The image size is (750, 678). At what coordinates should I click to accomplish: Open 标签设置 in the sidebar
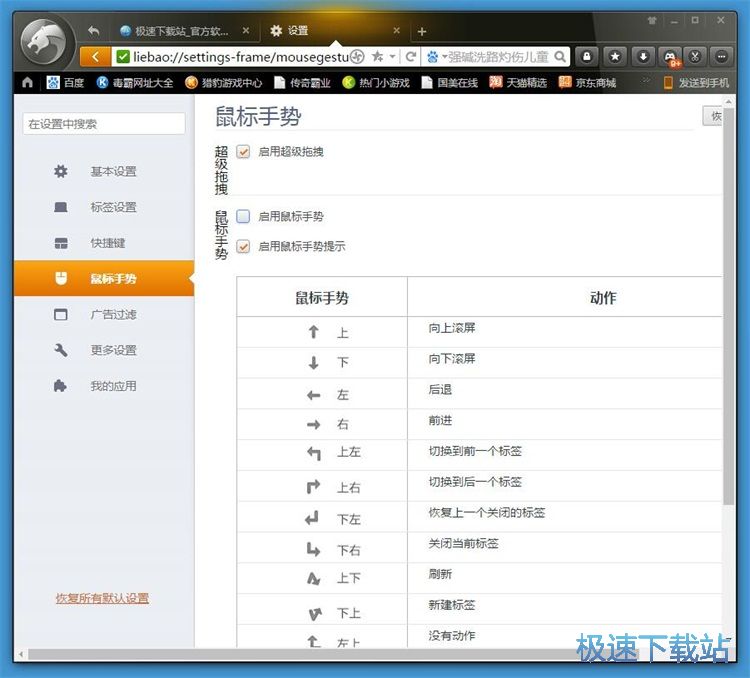104,207
